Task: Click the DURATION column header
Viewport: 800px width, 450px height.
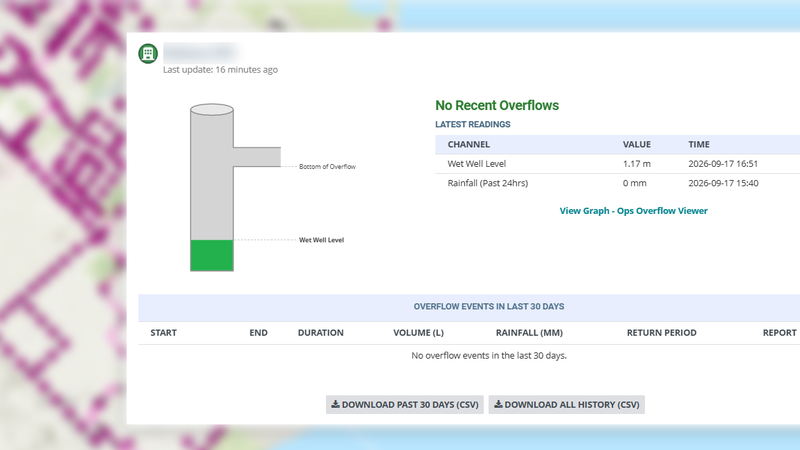Action: point(320,333)
